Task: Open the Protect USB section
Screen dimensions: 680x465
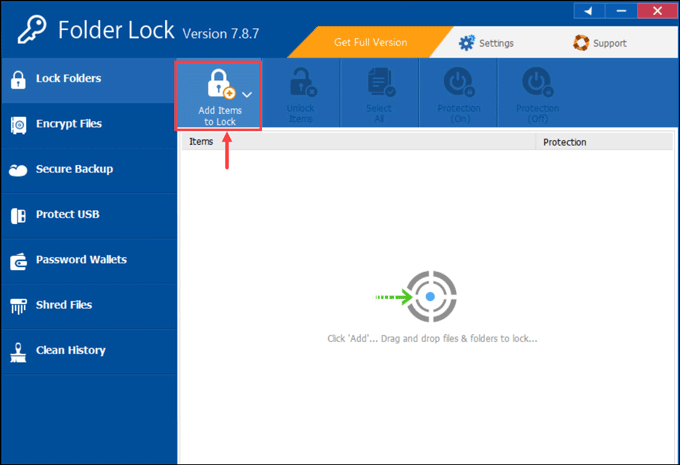Action: 88,216
